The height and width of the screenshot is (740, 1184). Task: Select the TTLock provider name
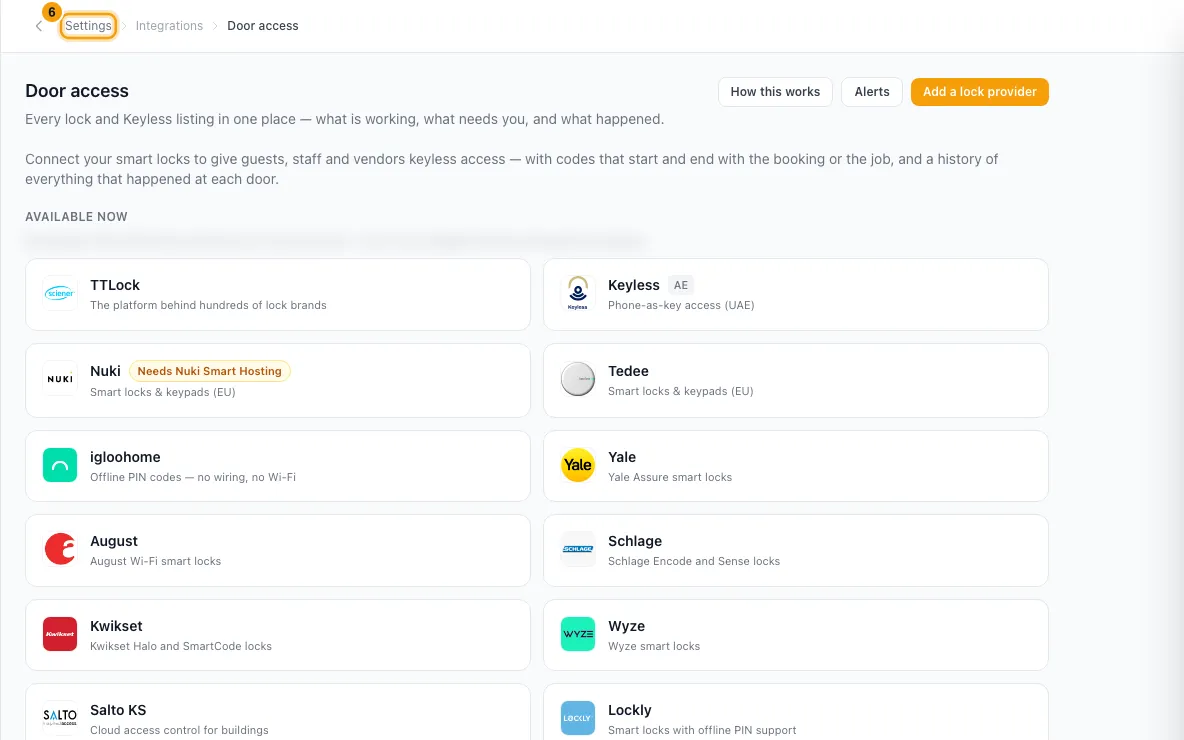click(x=115, y=285)
